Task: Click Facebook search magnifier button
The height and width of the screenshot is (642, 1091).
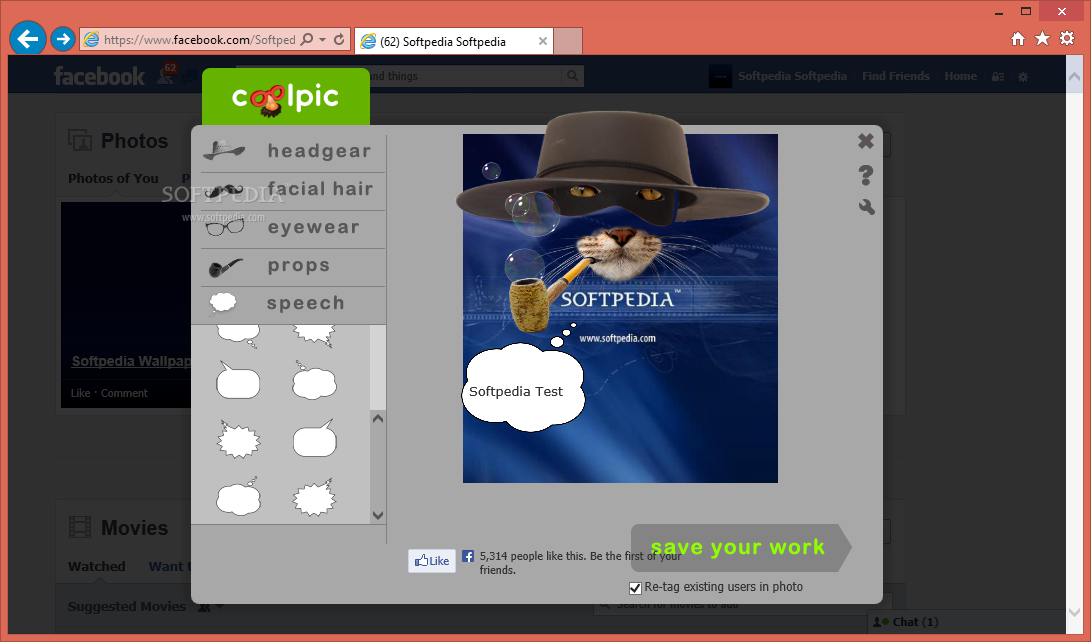Action: (x=572, y=76)
